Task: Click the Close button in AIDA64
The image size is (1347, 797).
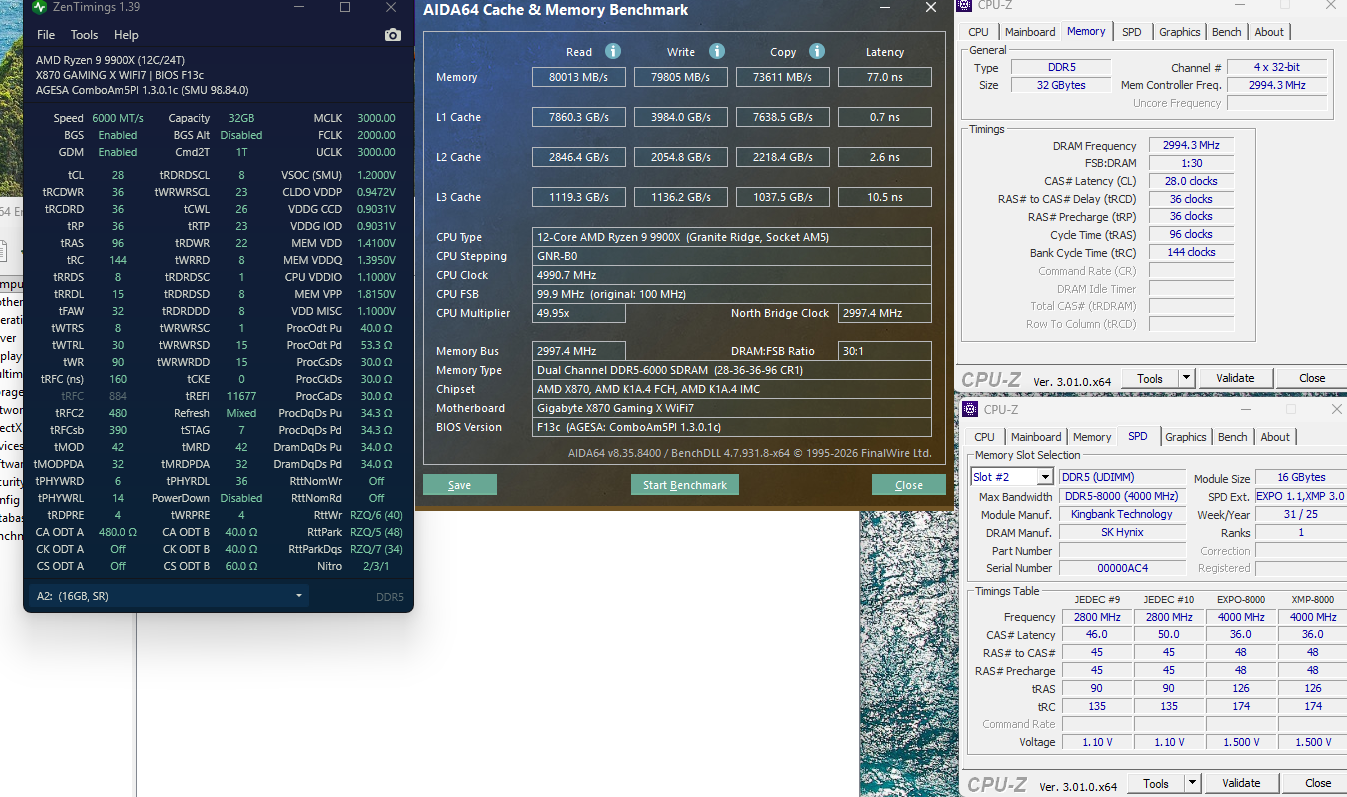Action: coord(909,485)
